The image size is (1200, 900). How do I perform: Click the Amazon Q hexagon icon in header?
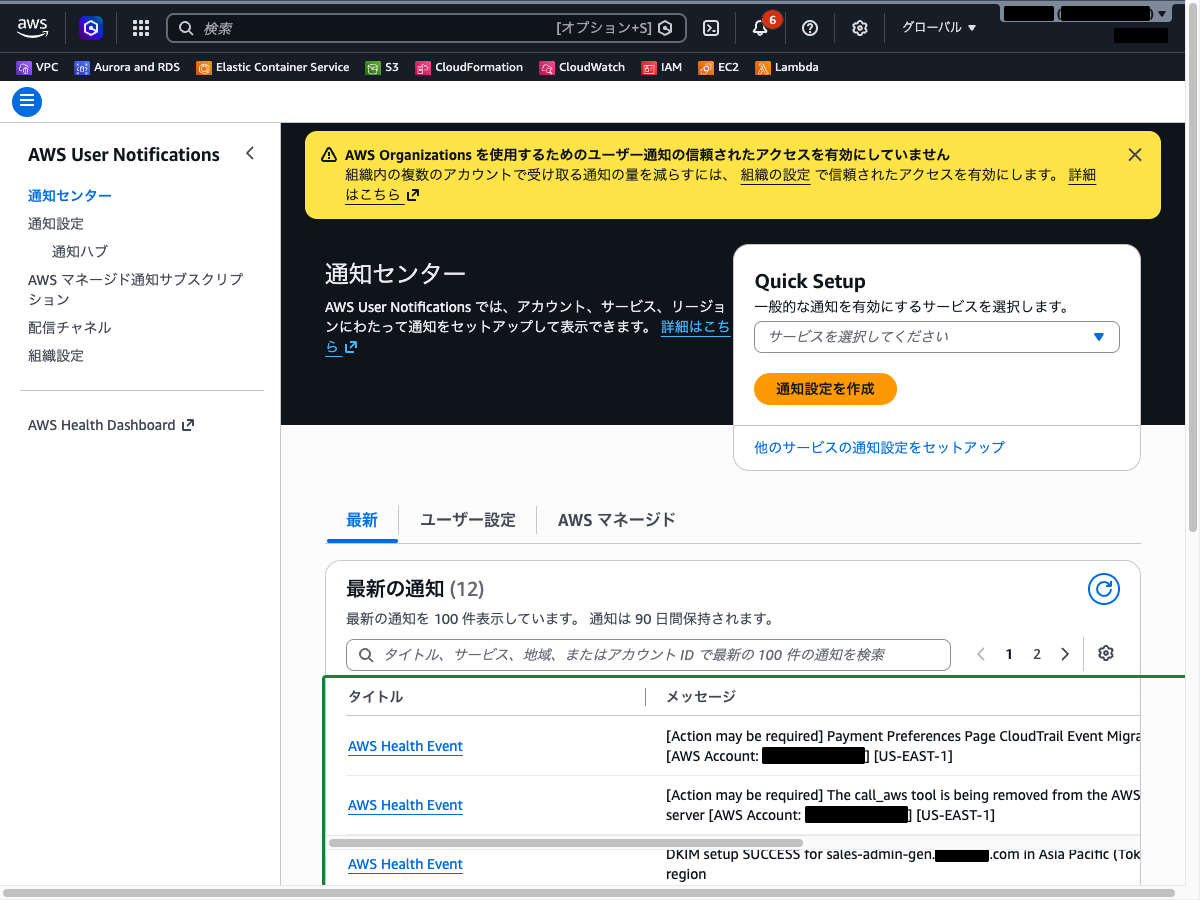pos(91,28)
